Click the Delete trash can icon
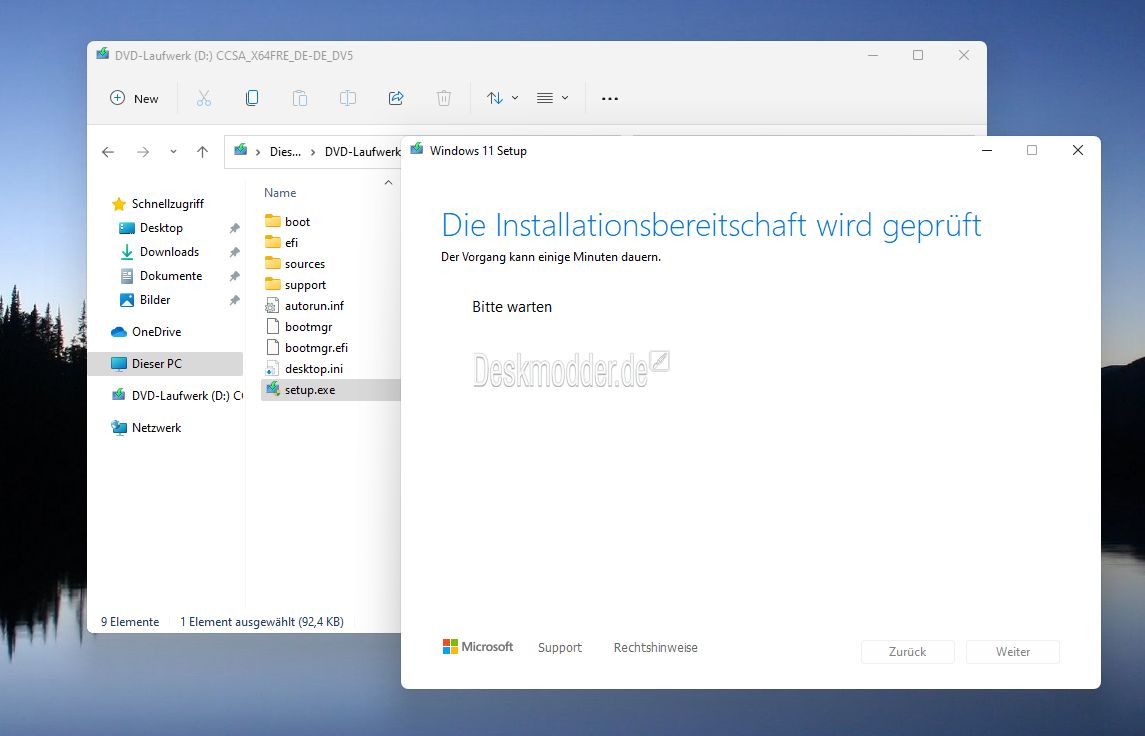The height and width of the screenshot is (736, 1145). click(x=443, y=99)
